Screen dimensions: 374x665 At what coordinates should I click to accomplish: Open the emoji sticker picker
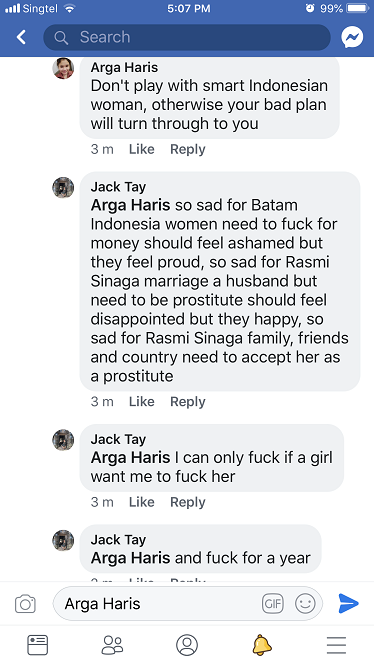[305, 603]
